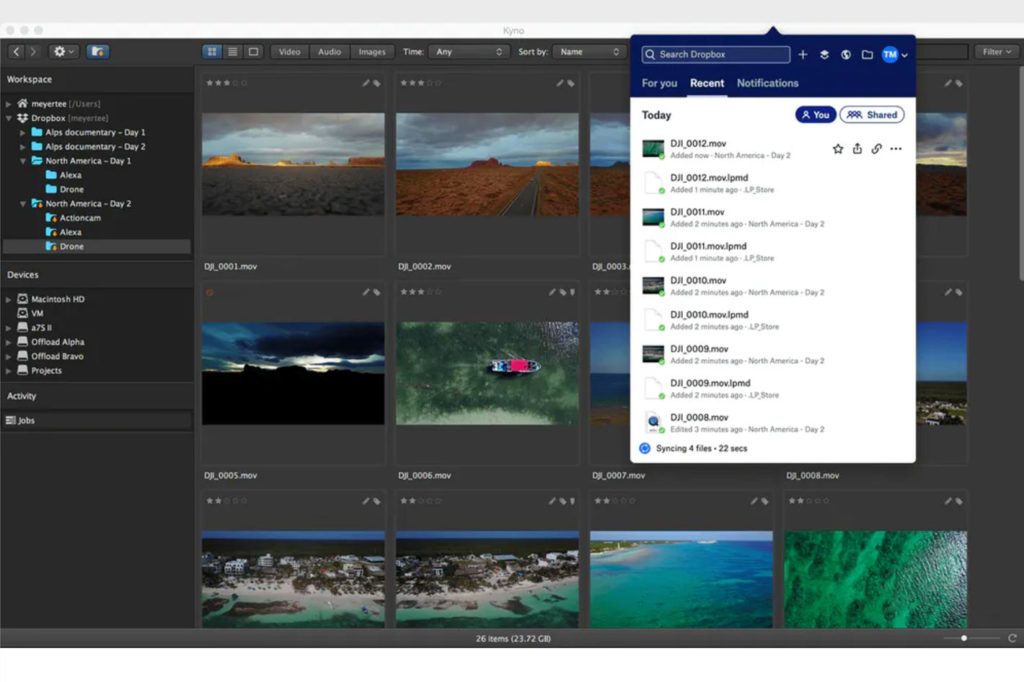
Task: Select the Shared filter pill
Action: 872,115
